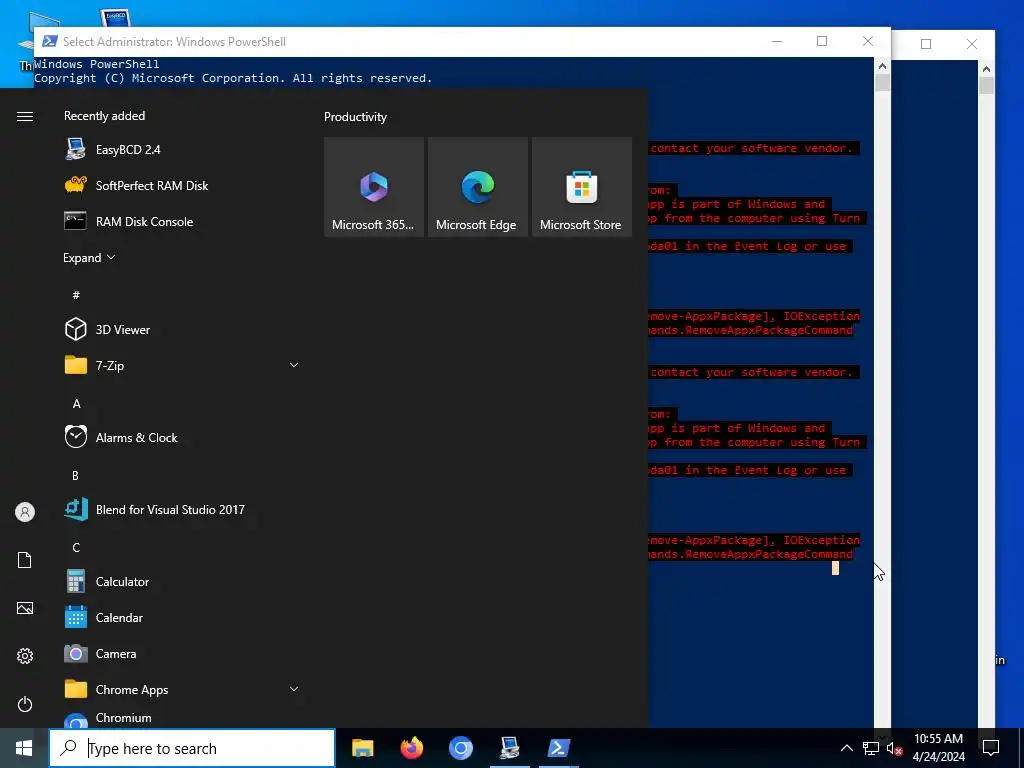Maximize the background window behind PowerShell
This screenshot has height=768, width=1024.
pyautogui.click(x=926, y=44)
